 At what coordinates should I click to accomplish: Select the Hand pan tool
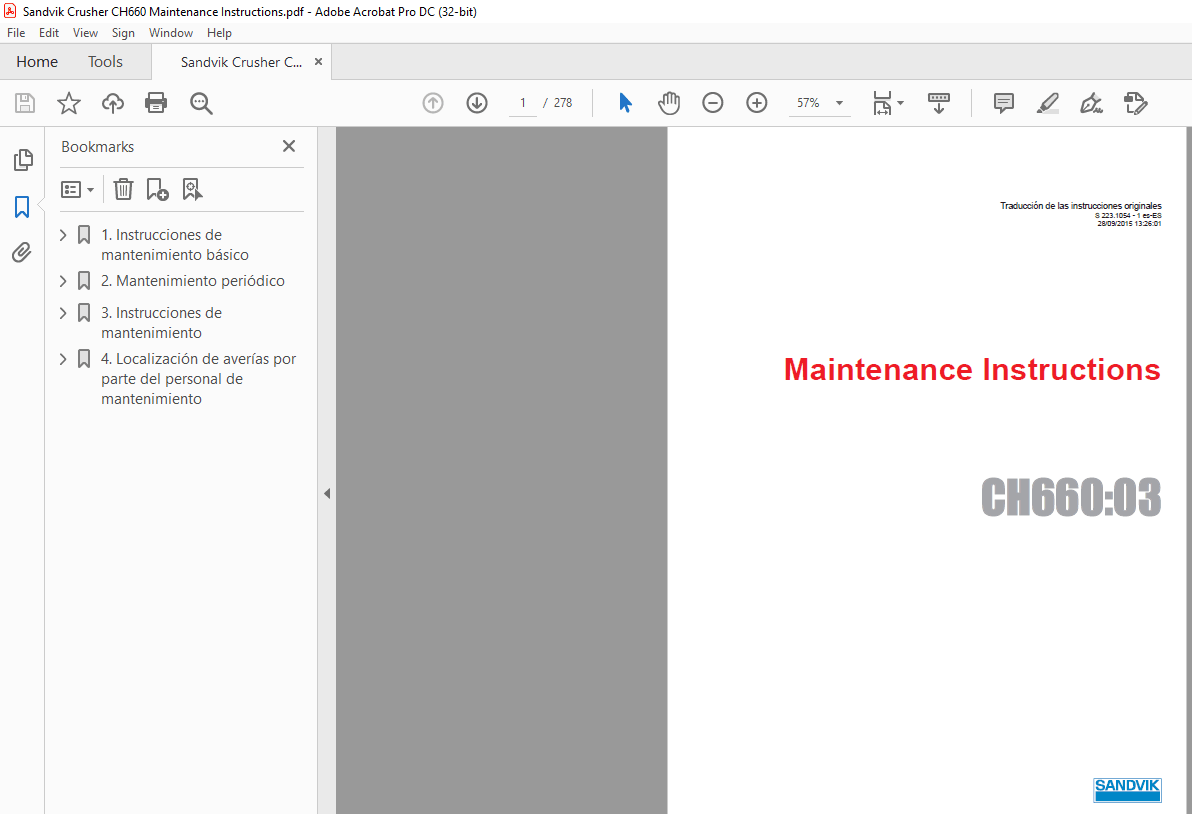668,103
